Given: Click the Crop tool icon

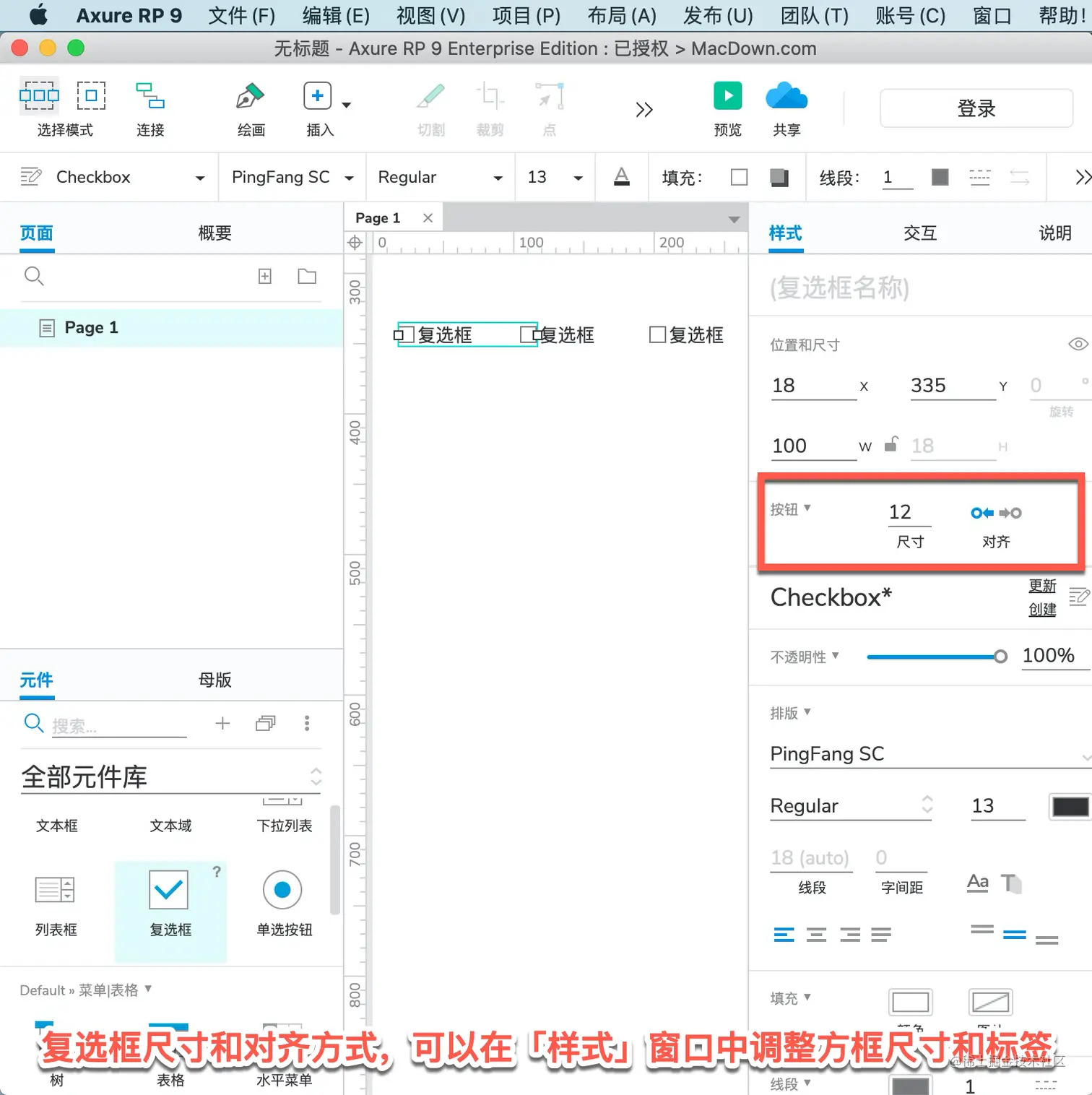Looking at the screenshot, I should pyautogui.click(x=490, y=95).
